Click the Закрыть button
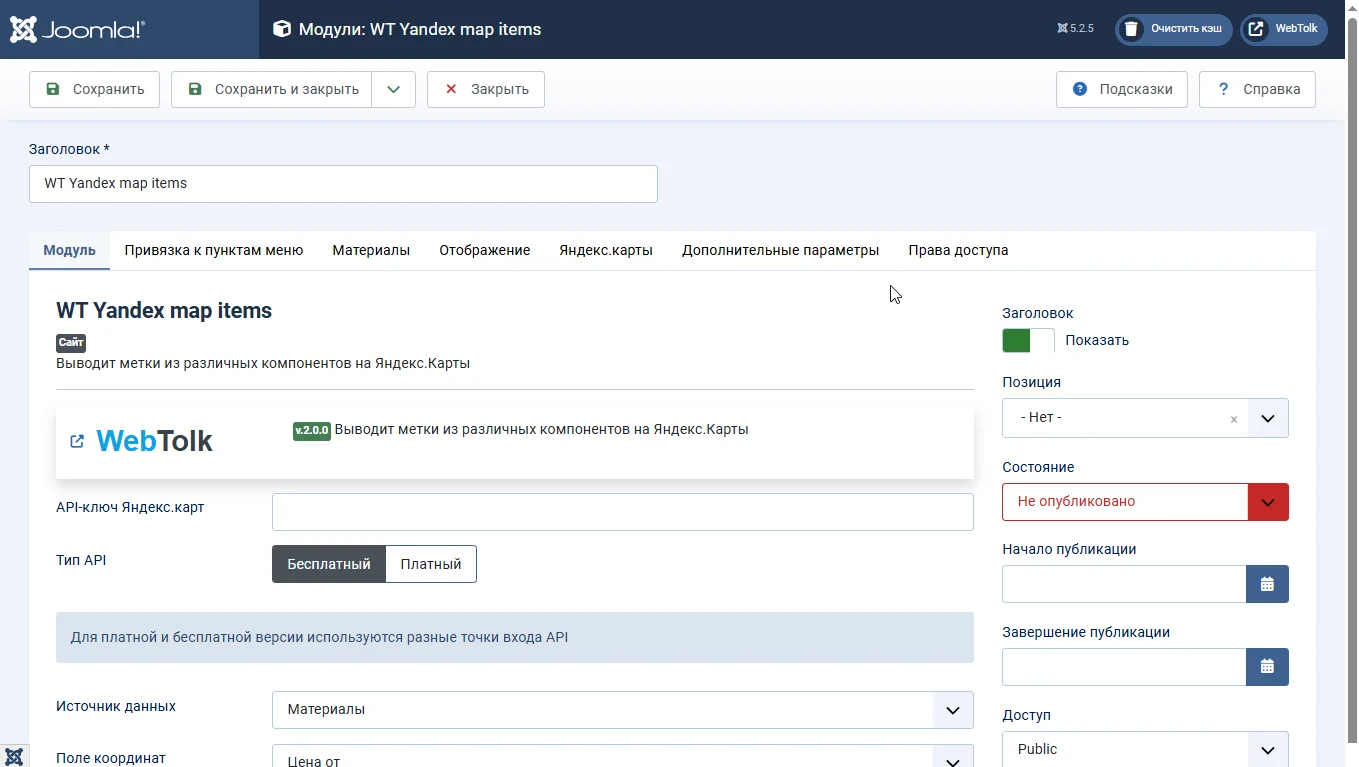Screen dimensions: 1359x767 [x=486, y=89]
